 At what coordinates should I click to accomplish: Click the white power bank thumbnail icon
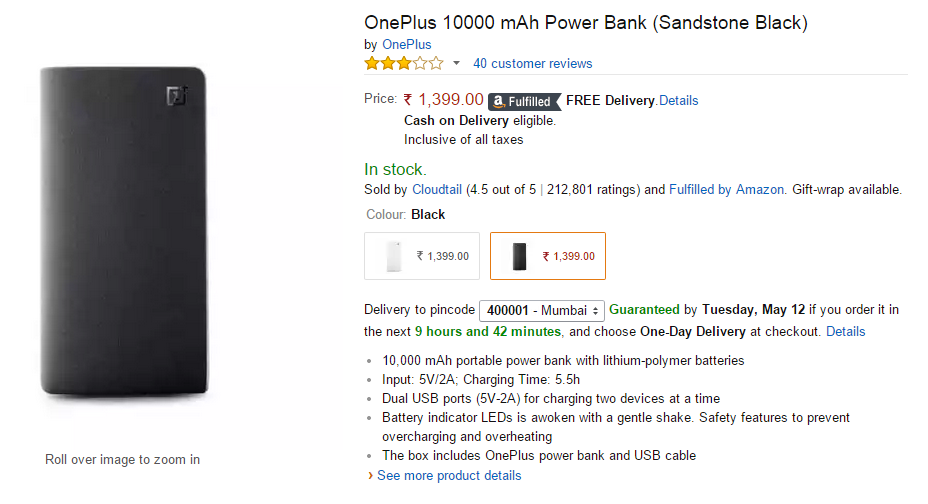[x=392, y=257]
